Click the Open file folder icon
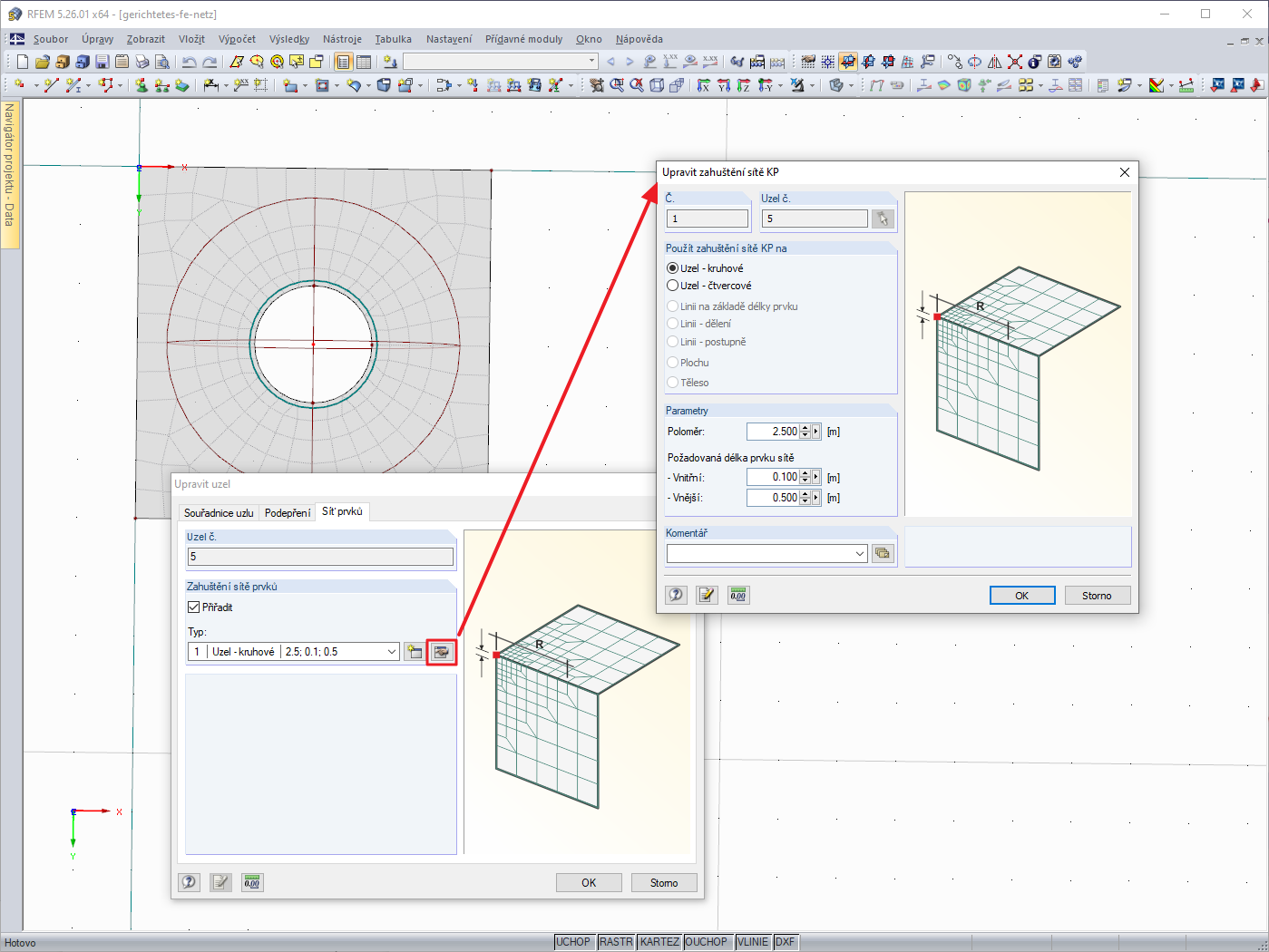1269x952 pixels. click(43, 62)
